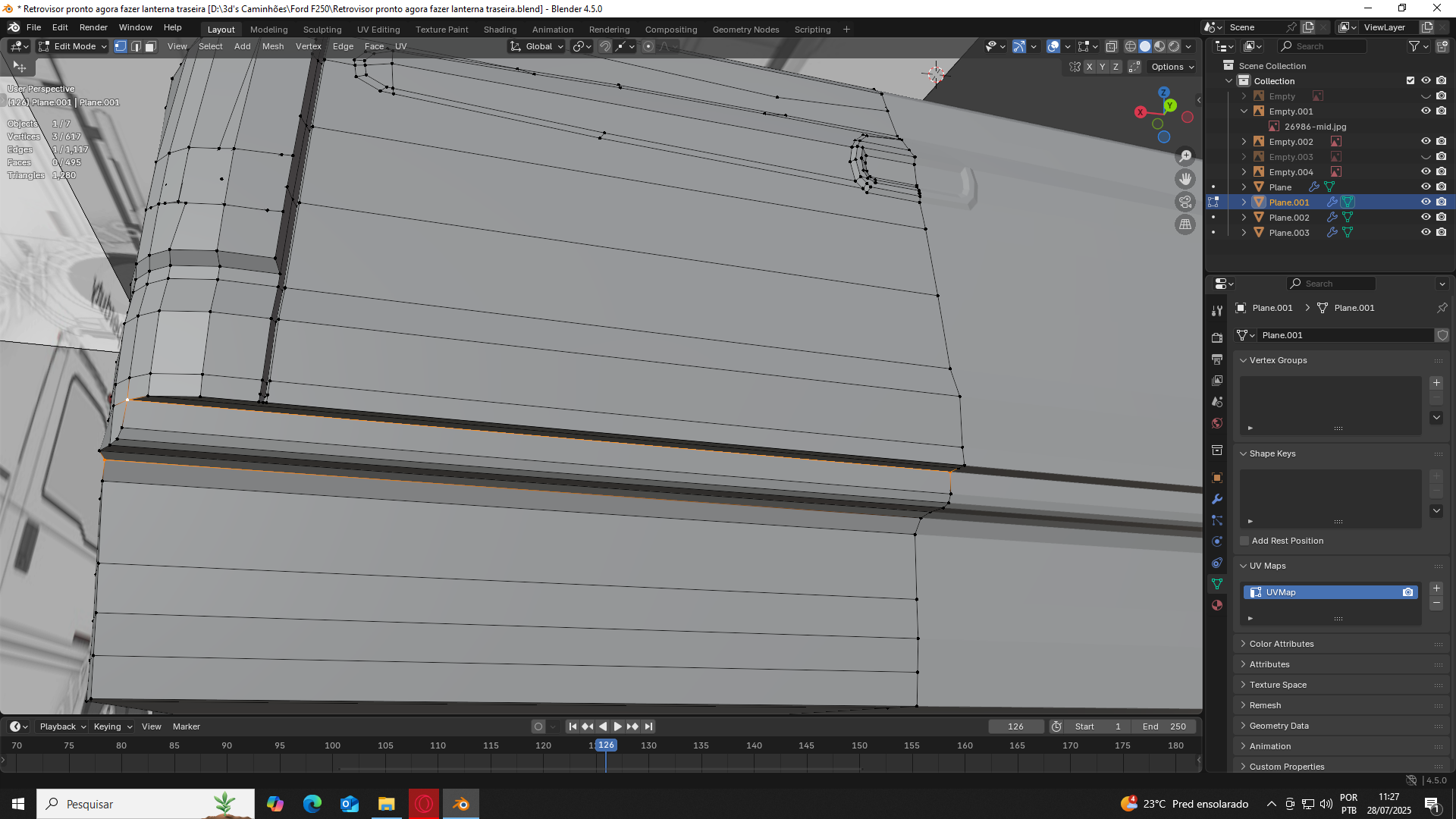Open Blender from the Windows taskbar

(461, 804)
